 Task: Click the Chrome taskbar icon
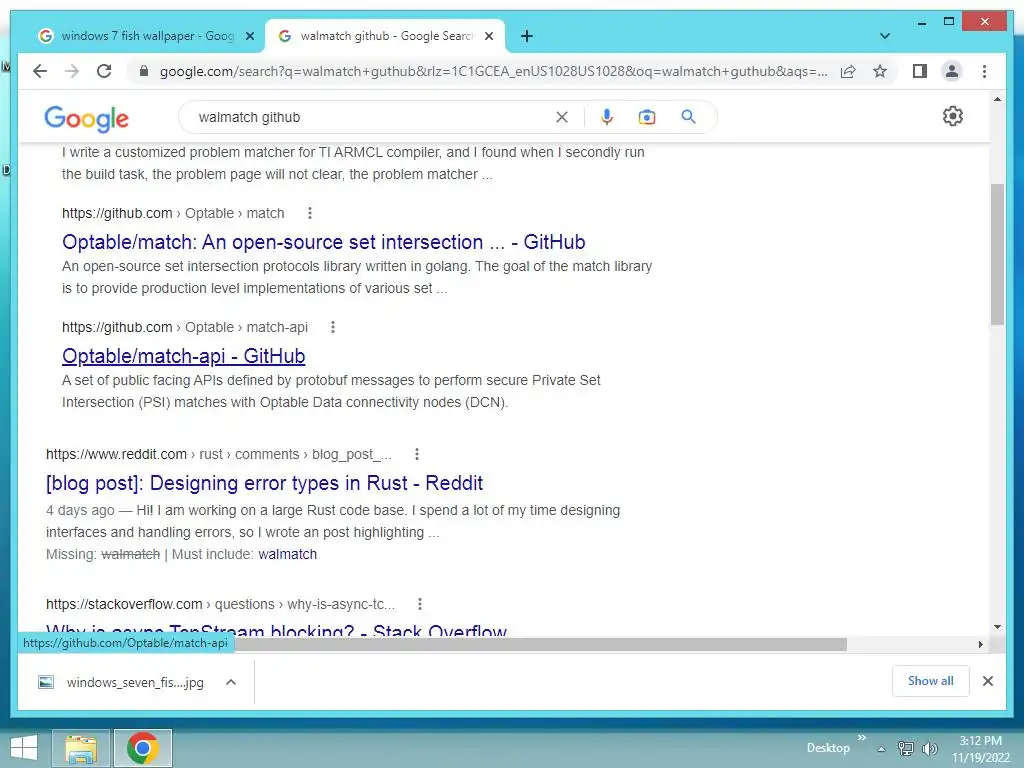pos(142,748)
